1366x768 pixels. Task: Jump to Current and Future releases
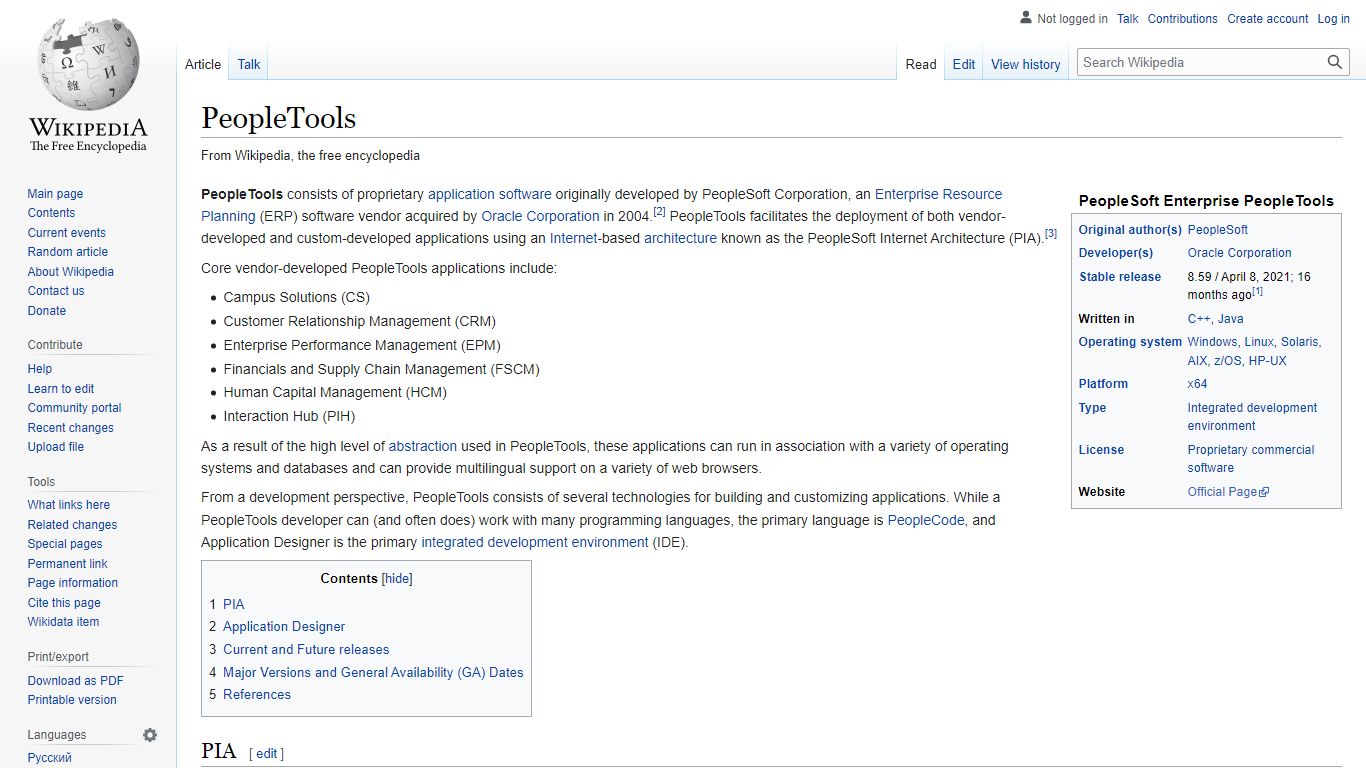(x=306, y=649)
